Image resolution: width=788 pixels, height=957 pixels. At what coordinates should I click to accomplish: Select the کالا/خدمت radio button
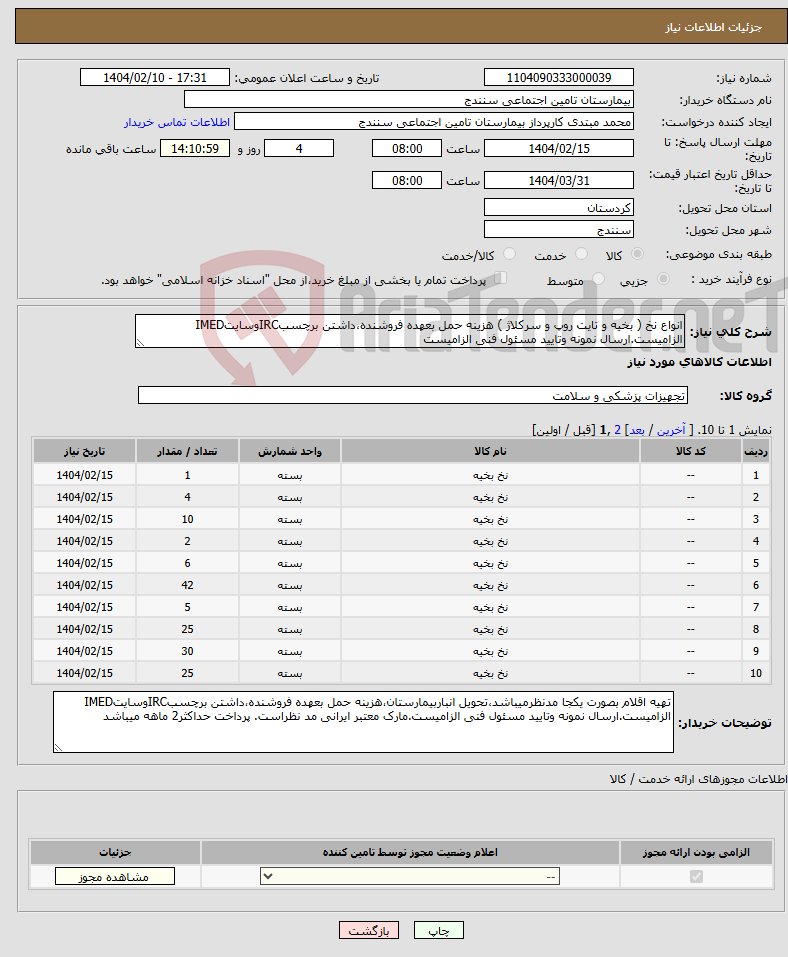pos(510,254)
